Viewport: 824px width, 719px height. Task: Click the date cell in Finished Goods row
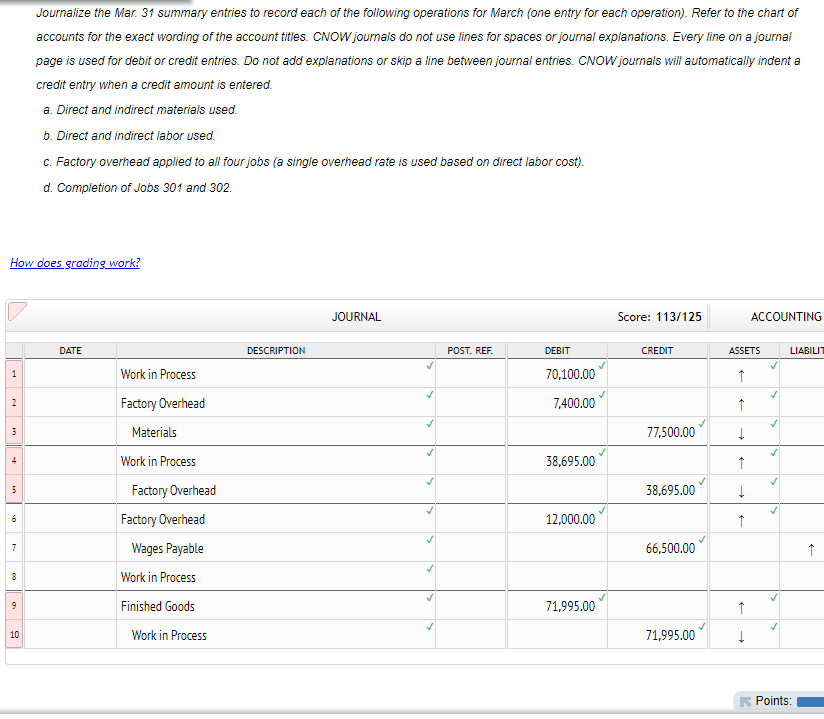70,605
